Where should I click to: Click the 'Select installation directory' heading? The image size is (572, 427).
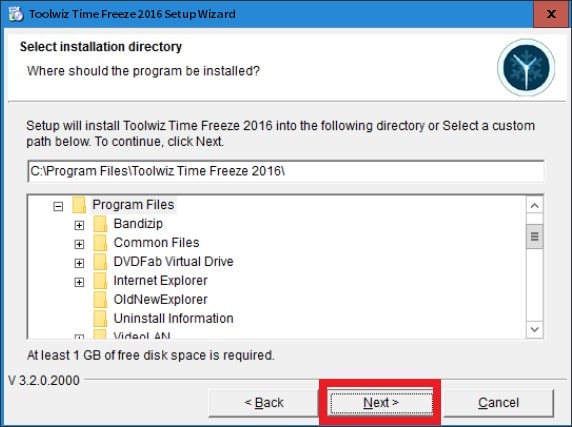click(x=101, y=47)
